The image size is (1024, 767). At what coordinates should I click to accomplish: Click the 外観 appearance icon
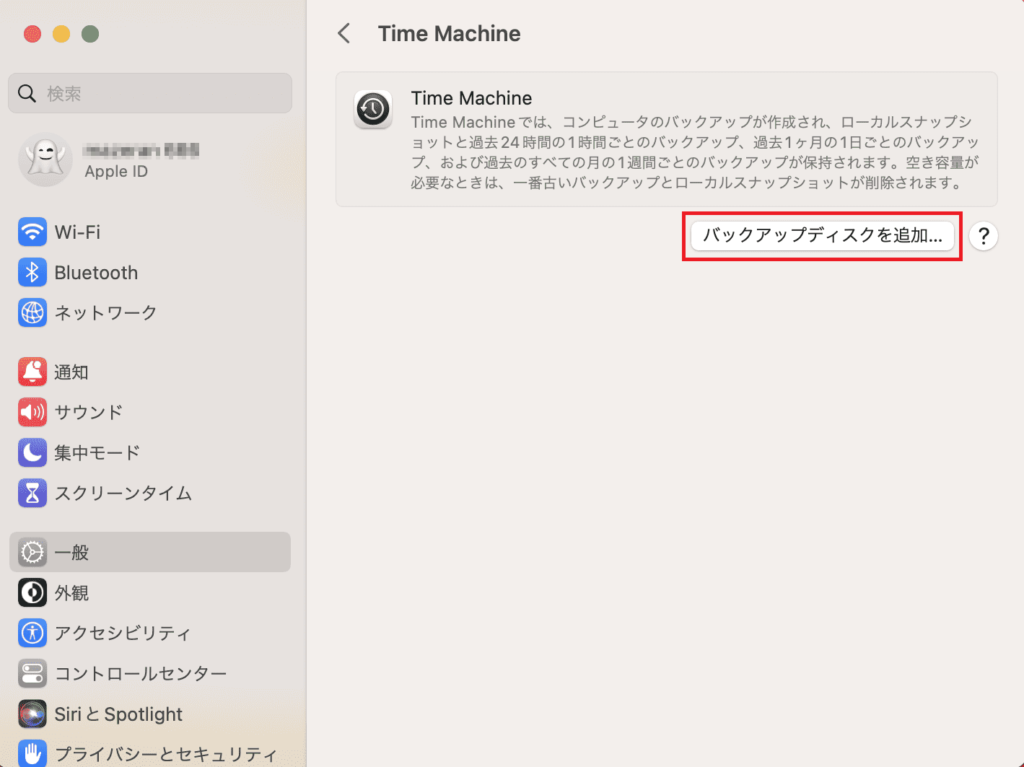click(x=32, y=593)
